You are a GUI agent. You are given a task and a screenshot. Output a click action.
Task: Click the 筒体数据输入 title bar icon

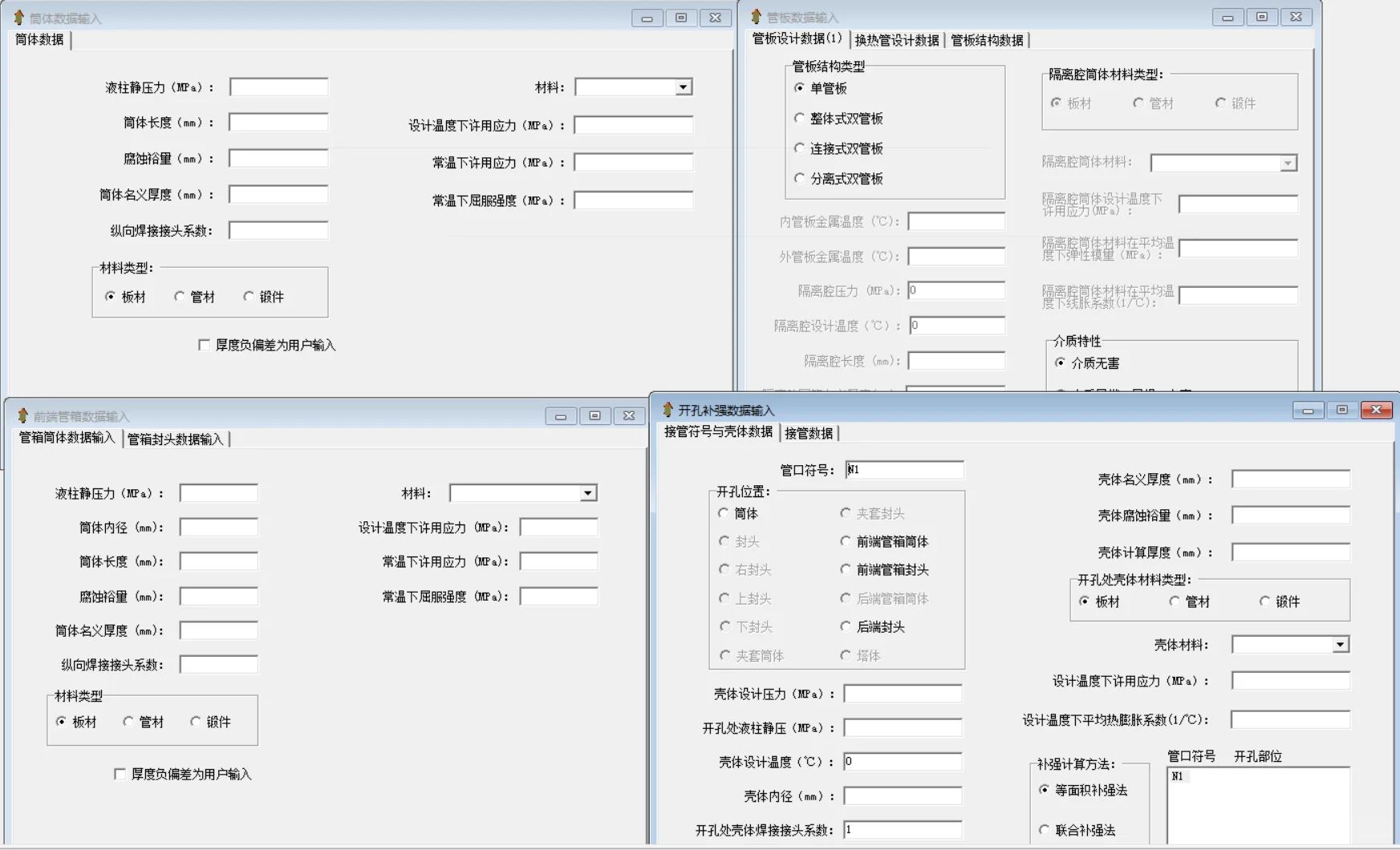[x=19, y=16]
